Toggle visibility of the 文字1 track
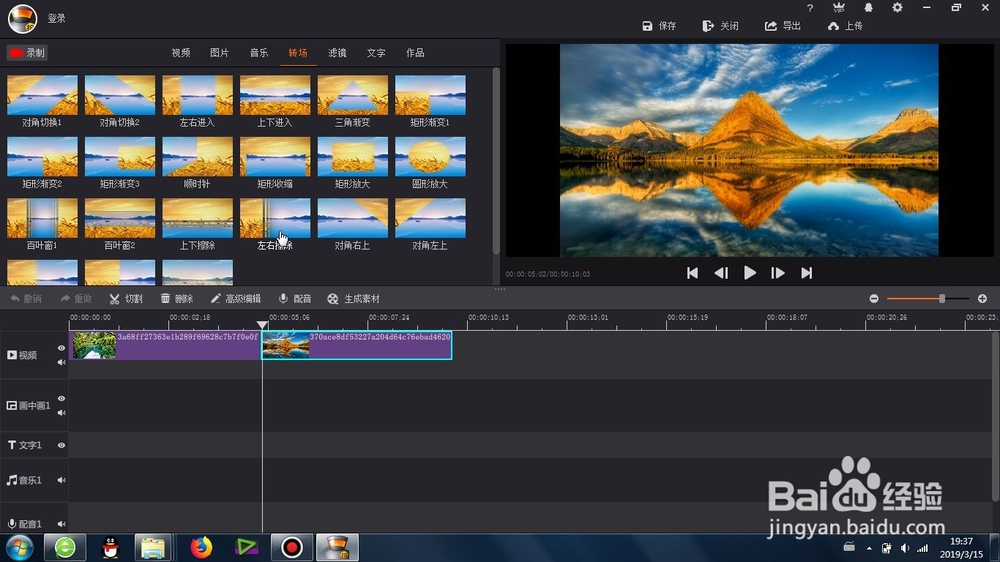 tap(61, 445)
